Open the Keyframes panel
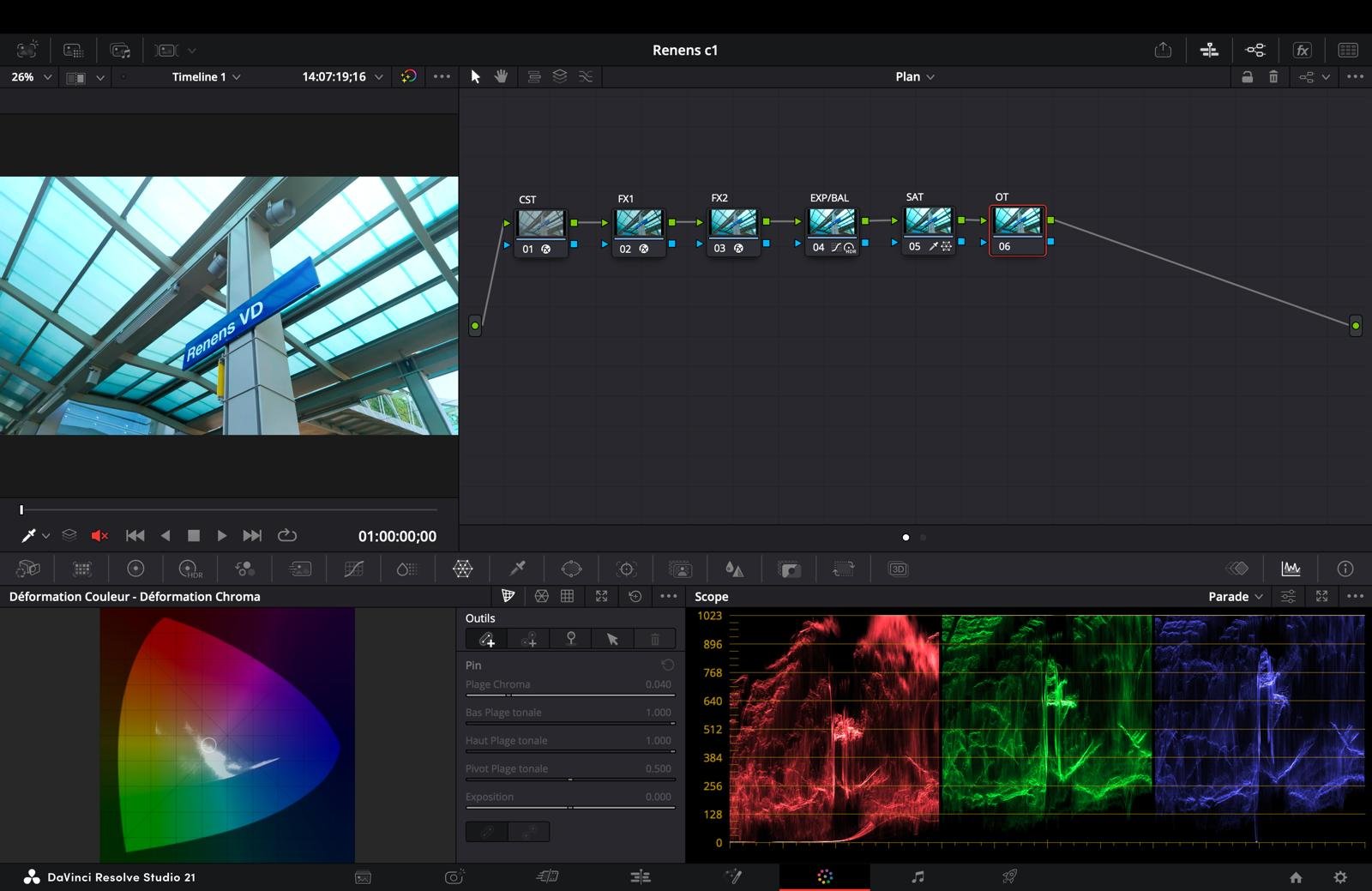 click(x=1237, y=568)
